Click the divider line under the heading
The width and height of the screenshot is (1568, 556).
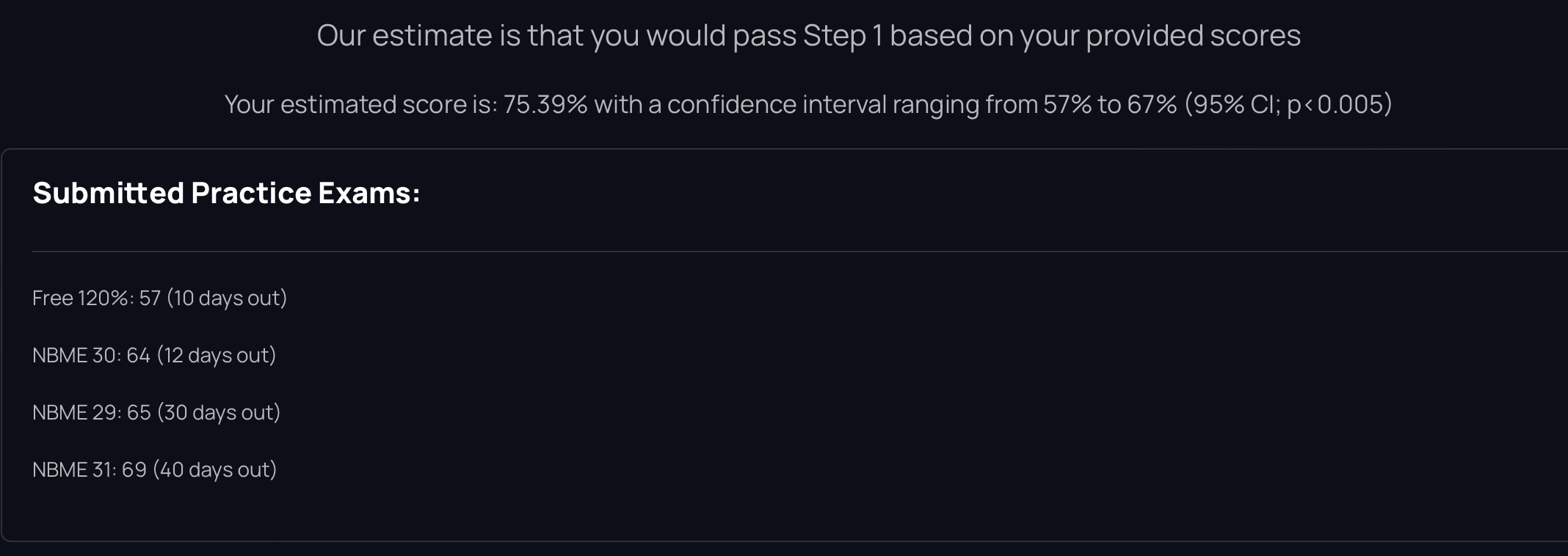click(x=734, y=251)
